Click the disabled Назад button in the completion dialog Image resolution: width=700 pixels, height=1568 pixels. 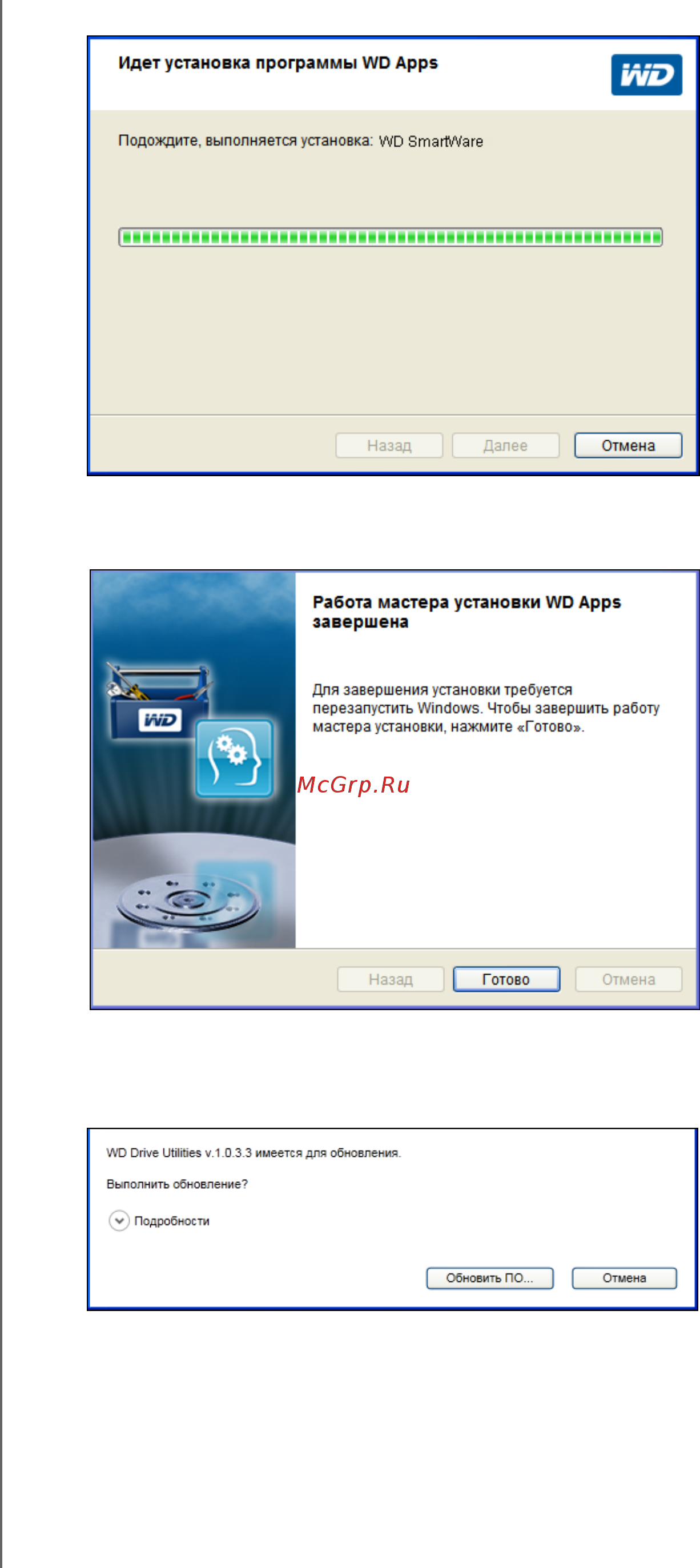[391, 979]
